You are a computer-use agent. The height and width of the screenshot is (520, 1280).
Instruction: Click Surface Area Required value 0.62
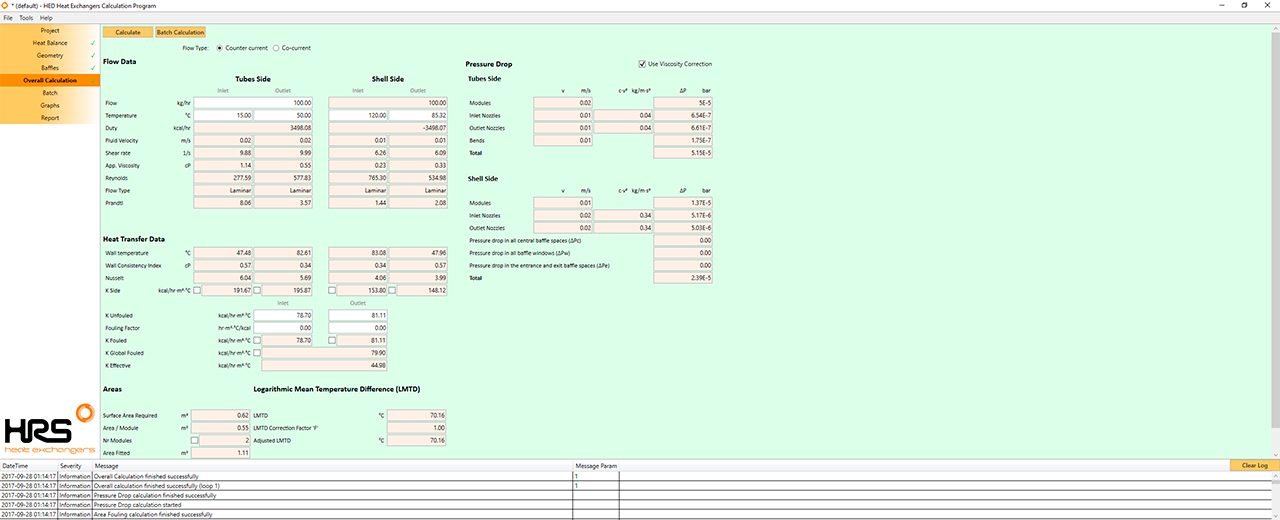pos(220,415)
